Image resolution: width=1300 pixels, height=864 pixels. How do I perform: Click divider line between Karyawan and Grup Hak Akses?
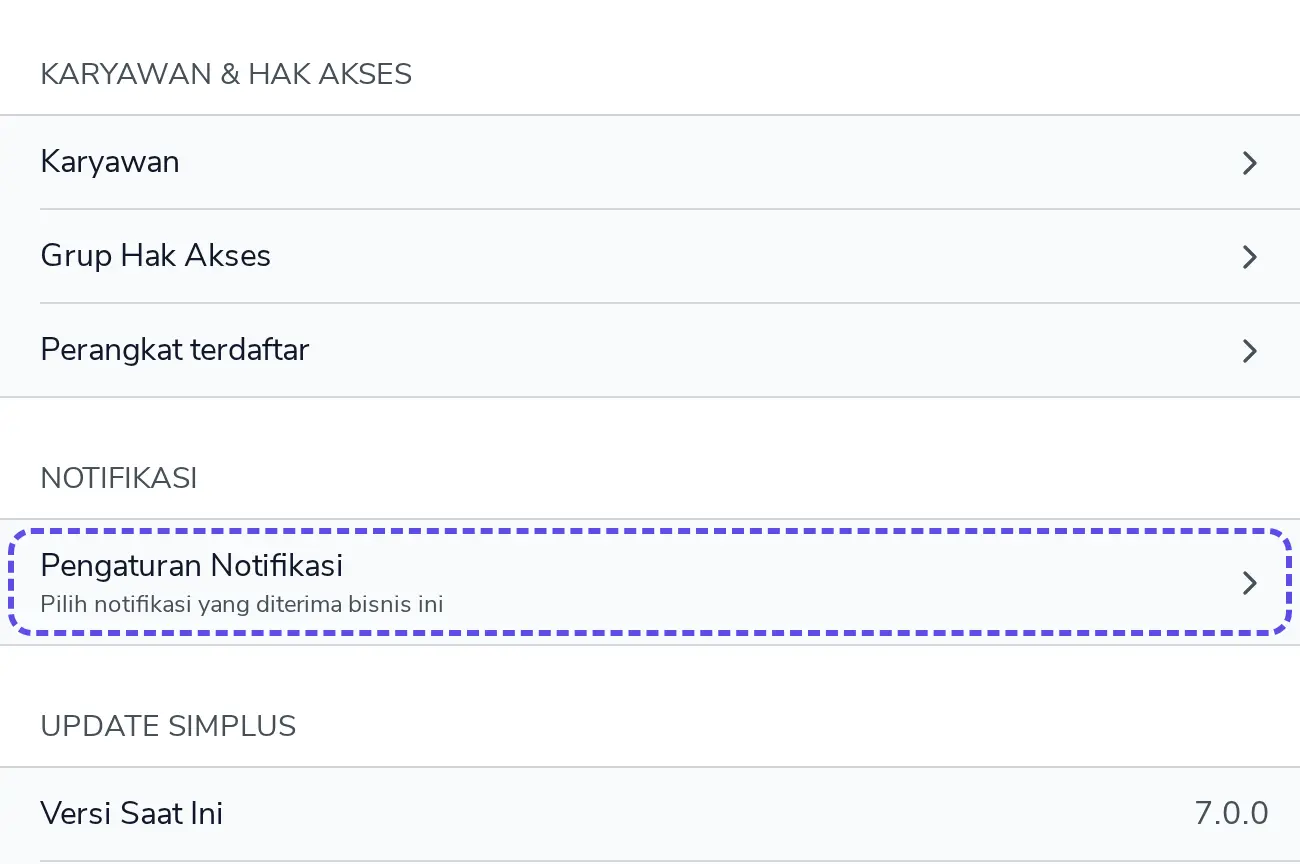point(670,209)
